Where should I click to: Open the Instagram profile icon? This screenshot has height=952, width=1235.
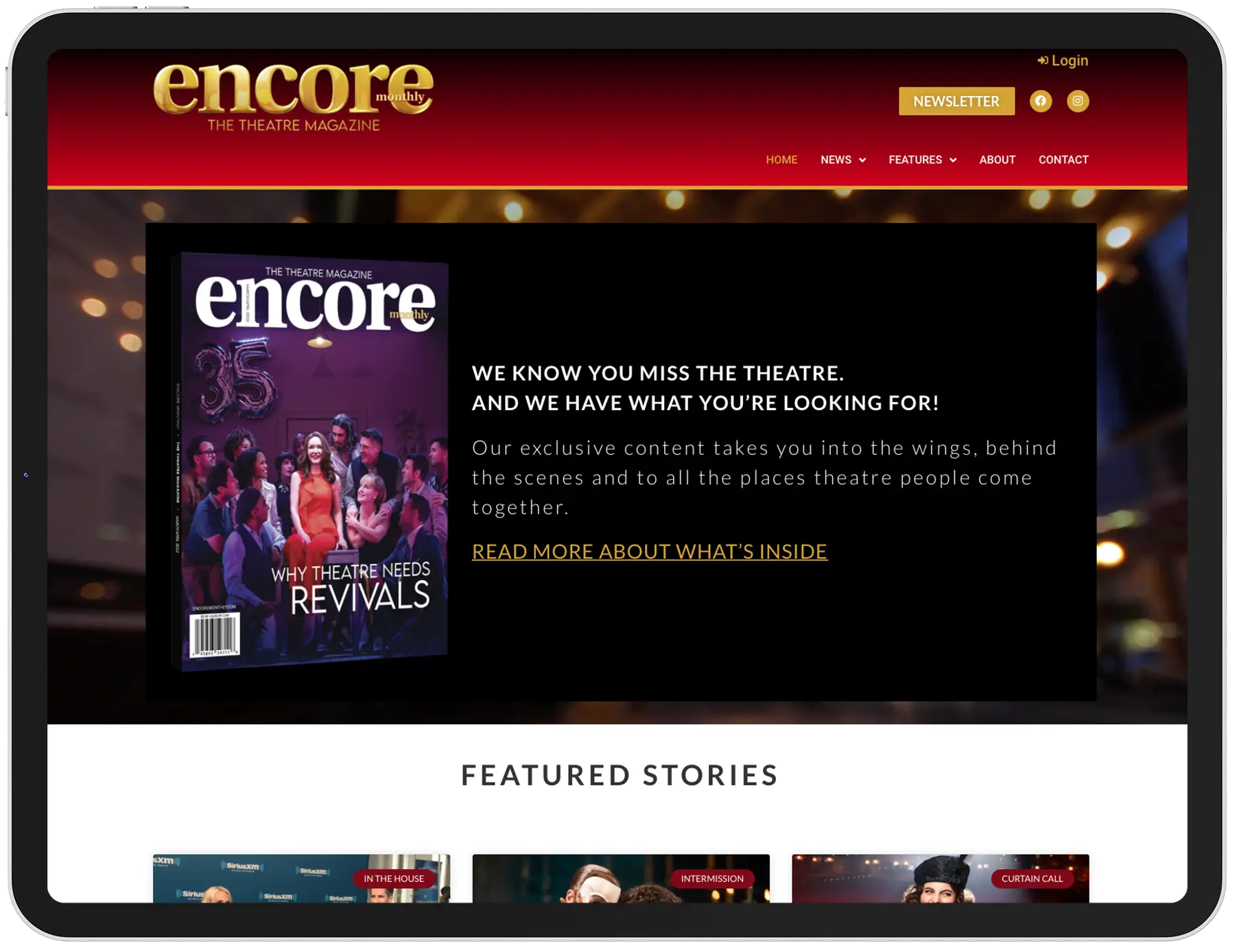pos(1077,101)
